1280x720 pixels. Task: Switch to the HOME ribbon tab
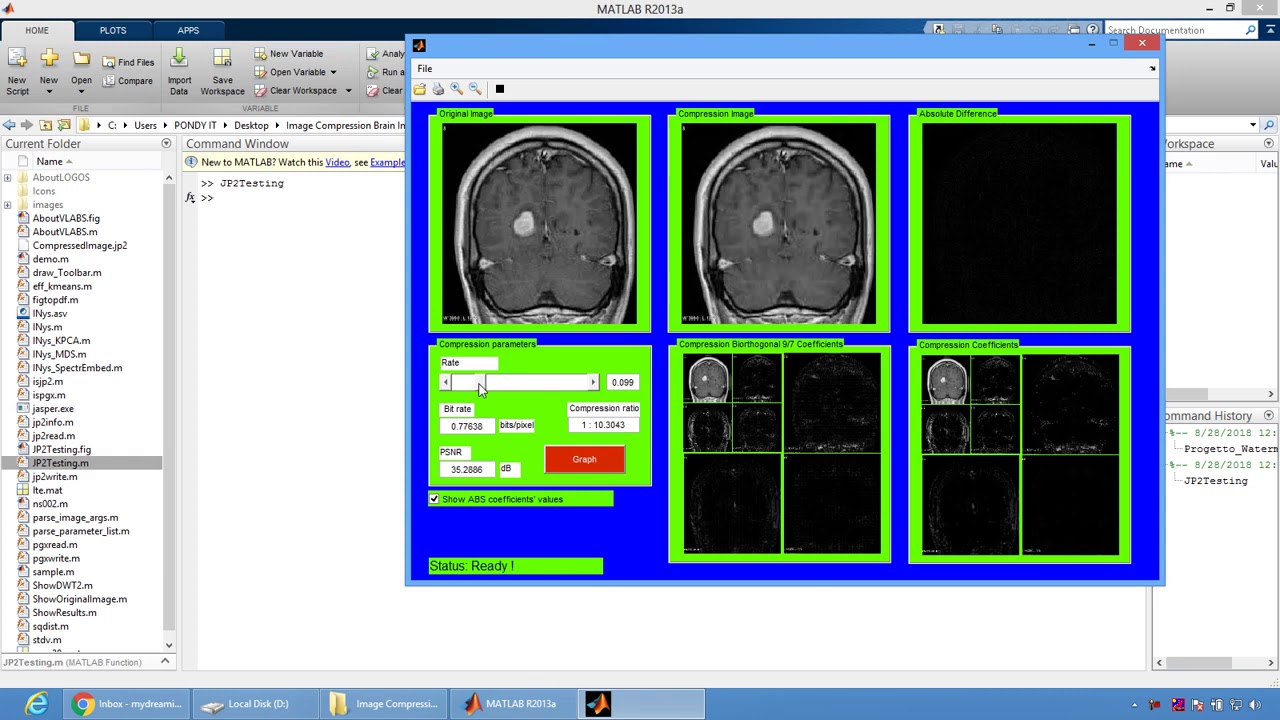pyautogui.click(x=37, y=30)
